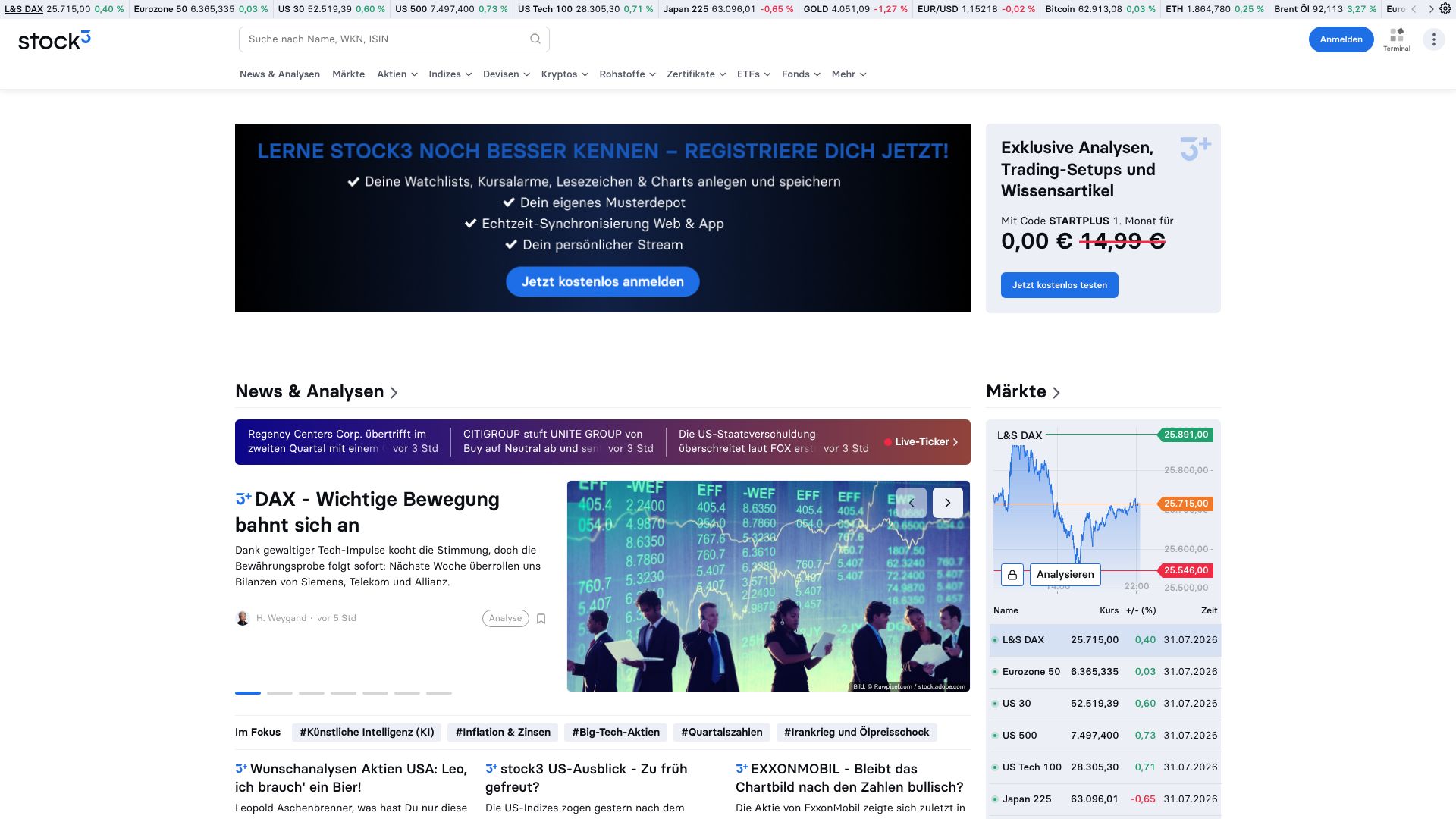This screenshot has height=819, width=1456.
Task: Expand the Aktien dropdown menu
Action: pyautogui.click(x=397, y=74)
